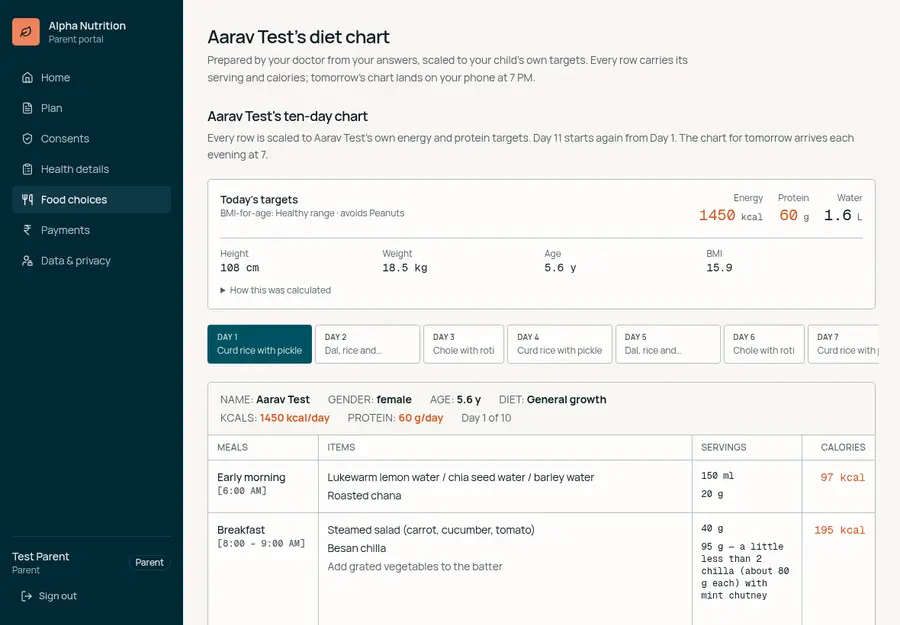This screenshot has height=625, width=900.
Task: Click the 1.6 L water target value
Action: (x=843, y=215)
